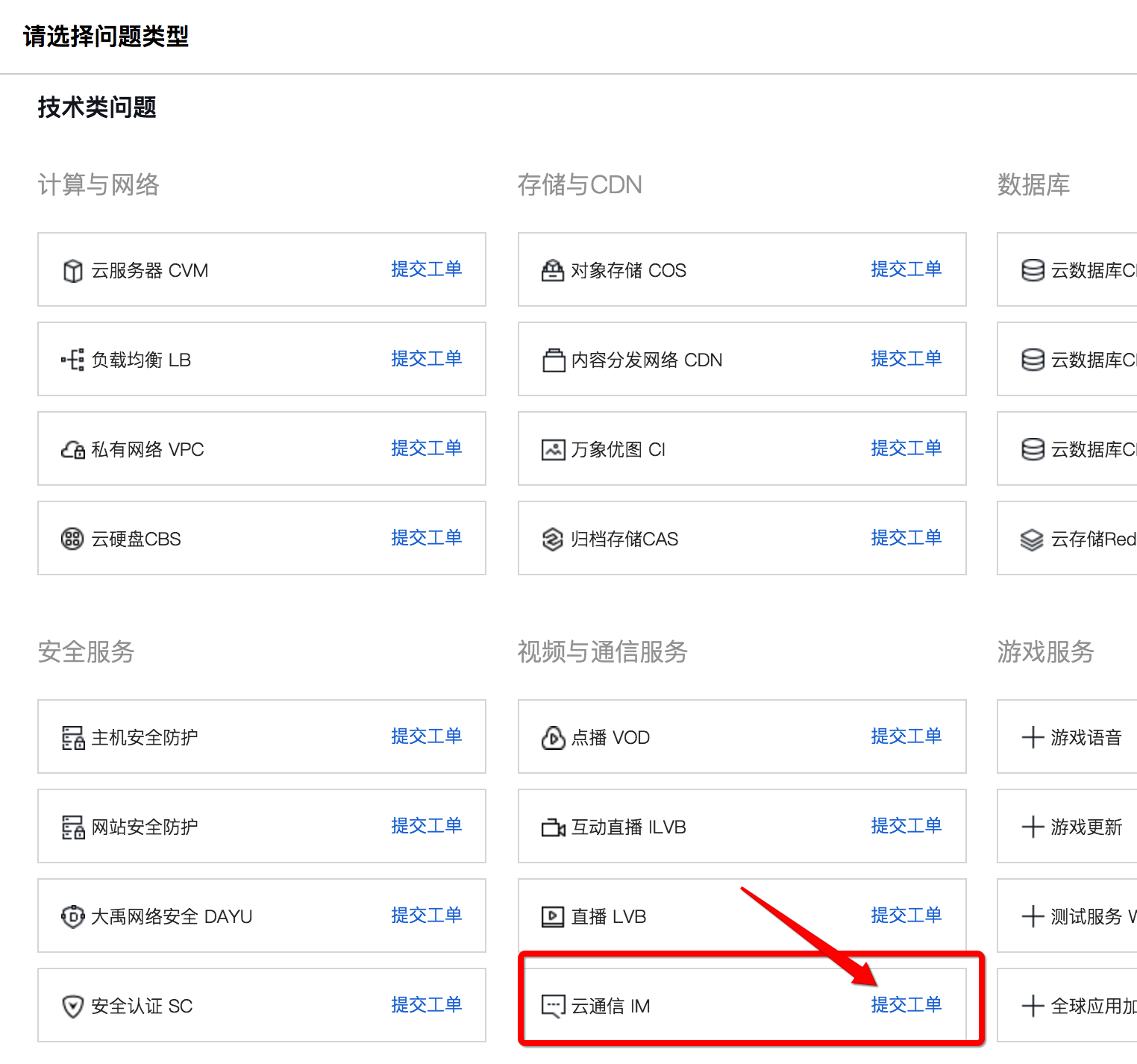Click 提交工单 for 内容分发网络 CDN
The width and height of the screenshot is (1137, 1064).
click(906, 359)
